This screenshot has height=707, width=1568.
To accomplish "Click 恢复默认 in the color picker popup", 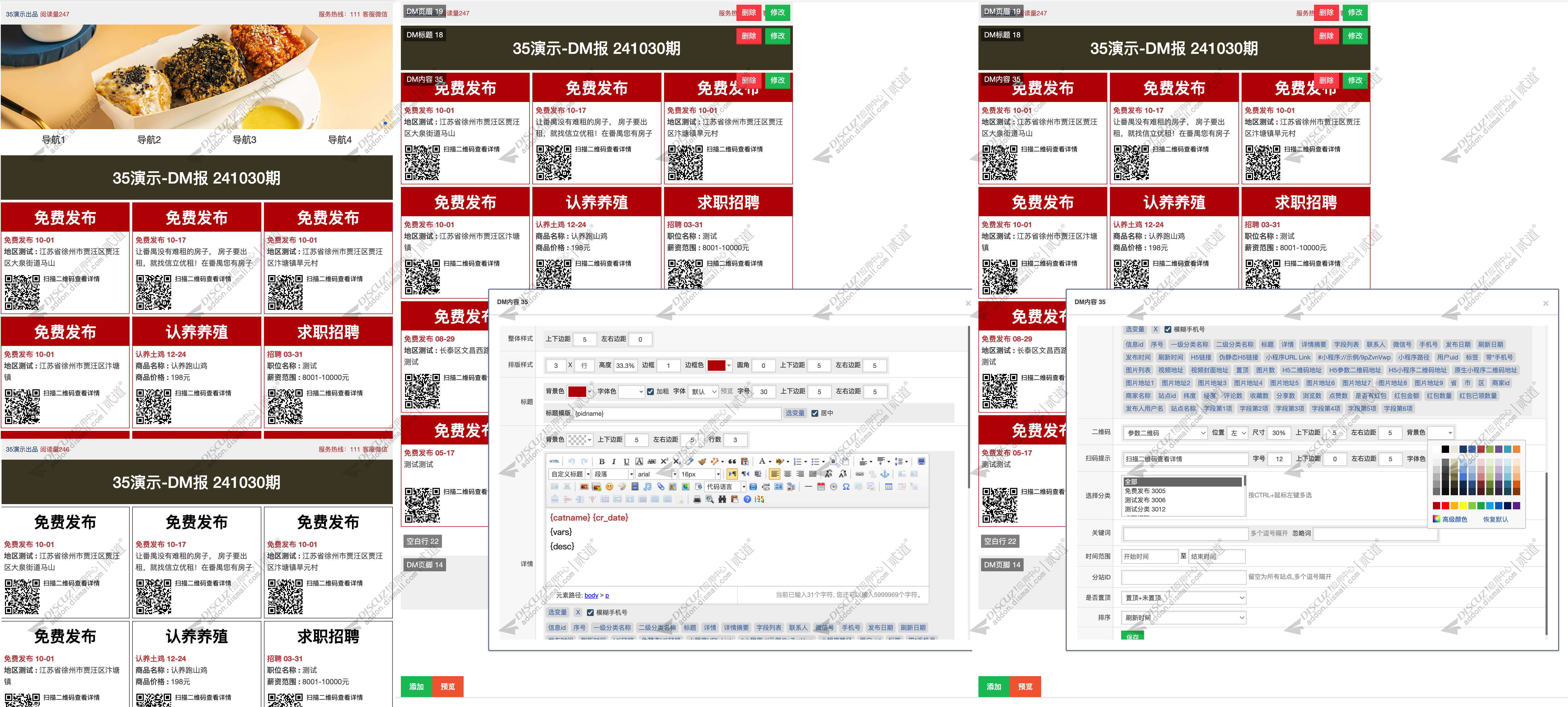I will pyautogui.click(x=1496, y=520).
